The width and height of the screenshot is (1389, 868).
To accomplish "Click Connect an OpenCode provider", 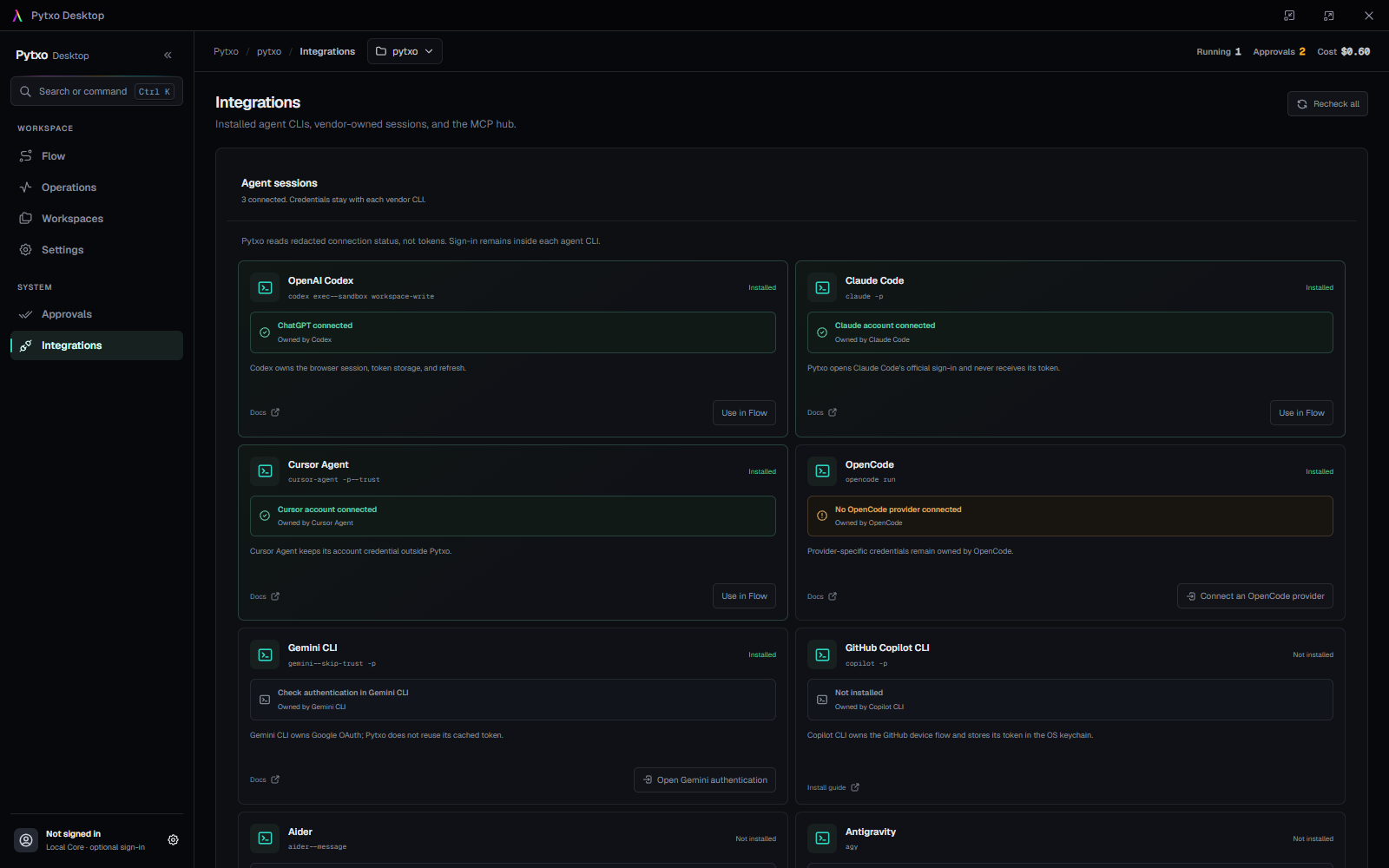I will pos(1255,596).
